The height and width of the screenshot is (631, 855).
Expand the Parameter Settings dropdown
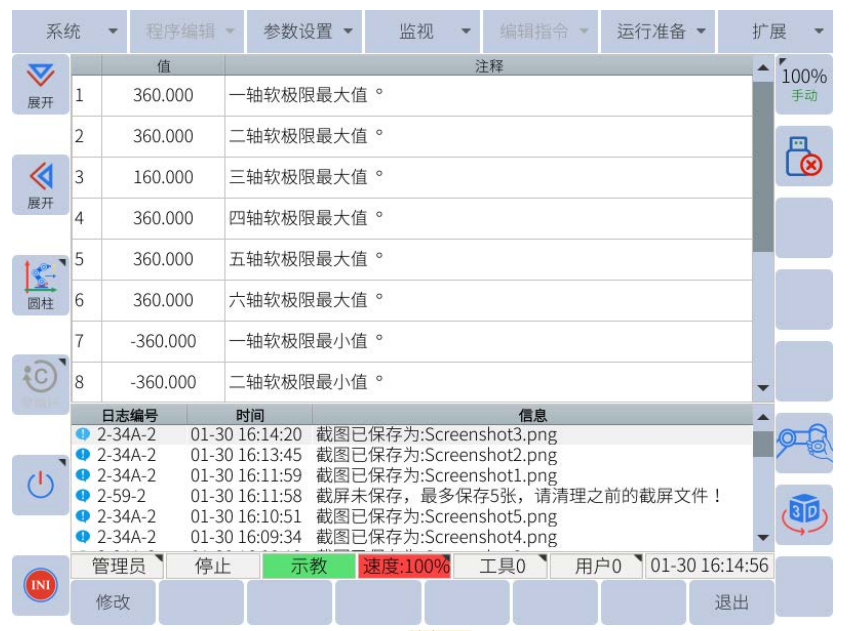click(307, 32)
